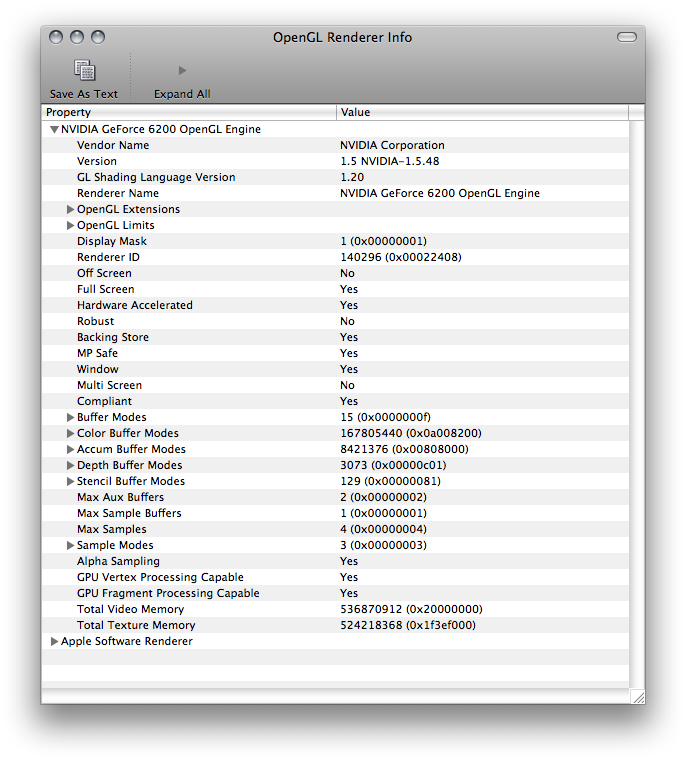686x760 pixels.
Task: Select the MP Safe row
Action: [x=335, y=353]
